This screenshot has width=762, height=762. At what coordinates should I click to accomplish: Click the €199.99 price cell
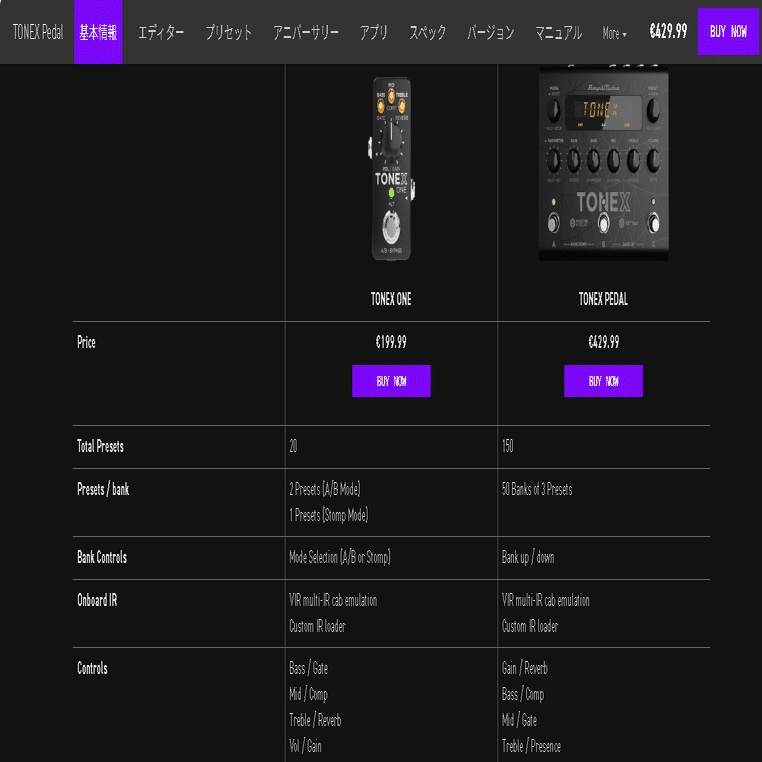click(391, 342)
